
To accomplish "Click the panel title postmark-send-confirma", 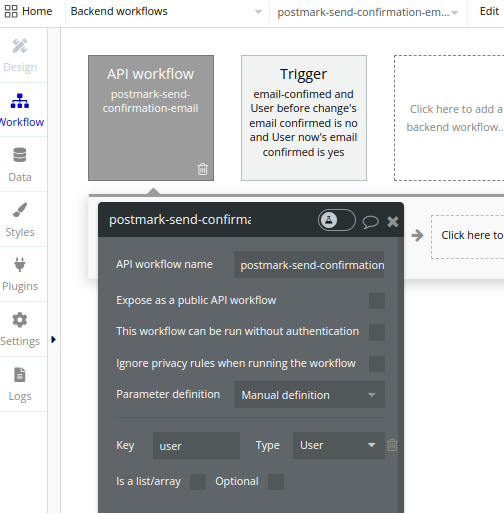I will tap(180, 220).
